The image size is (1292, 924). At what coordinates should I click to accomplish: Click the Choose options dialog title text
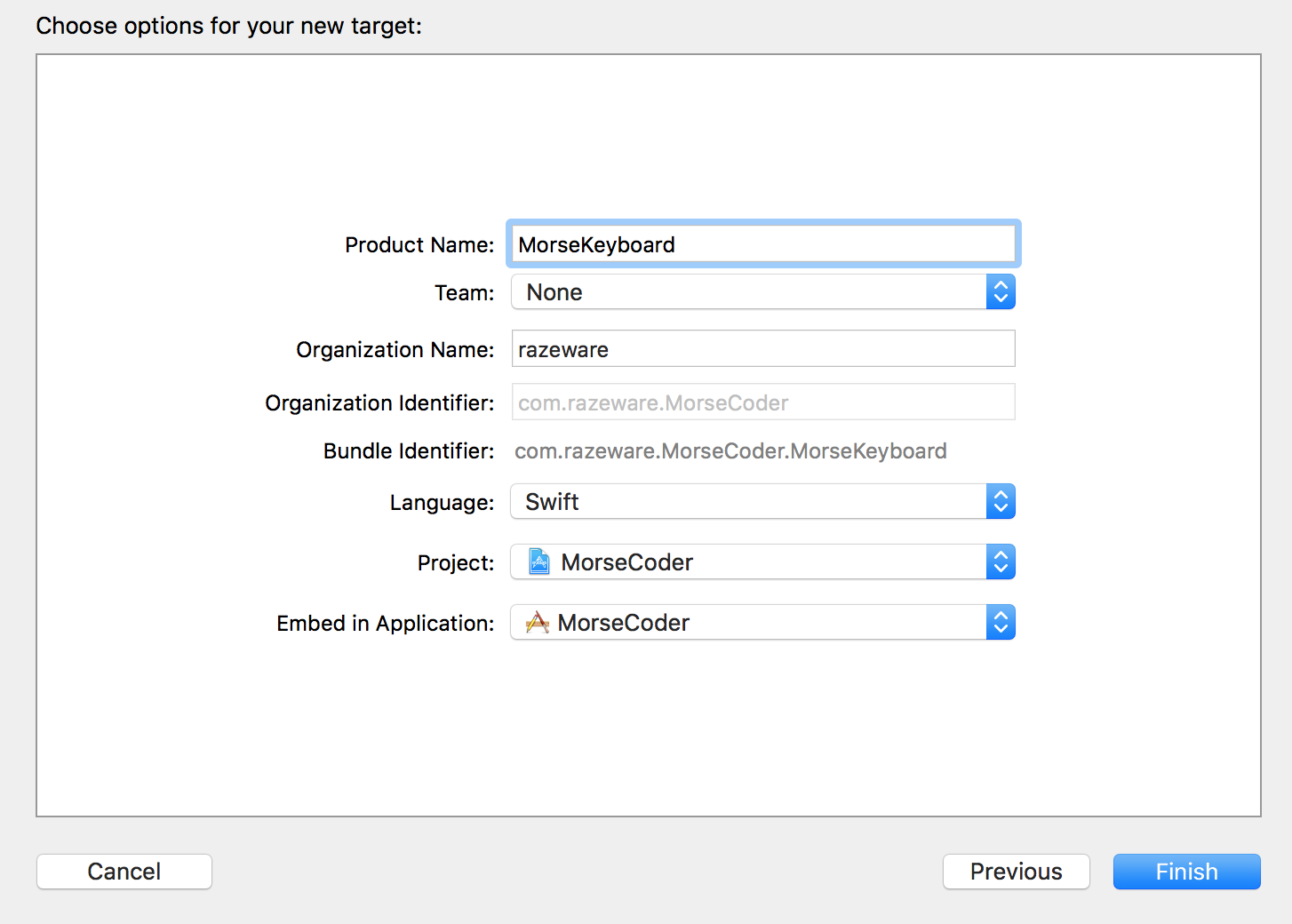(x=228, y=26)
